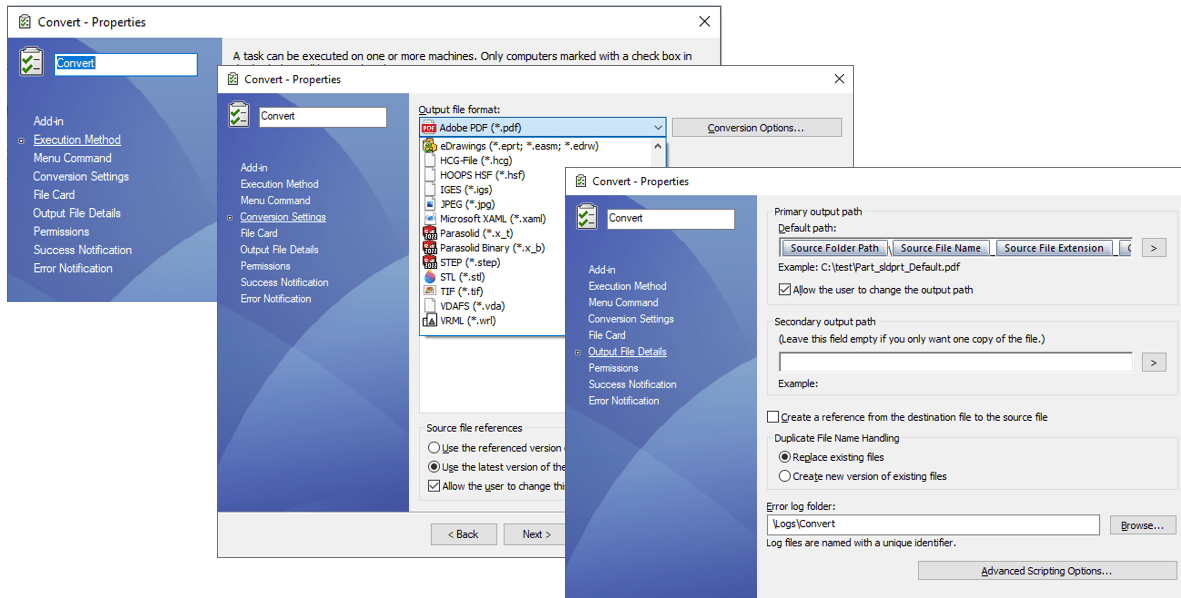Open the Default path variable arrow button

click(1154, 248)
